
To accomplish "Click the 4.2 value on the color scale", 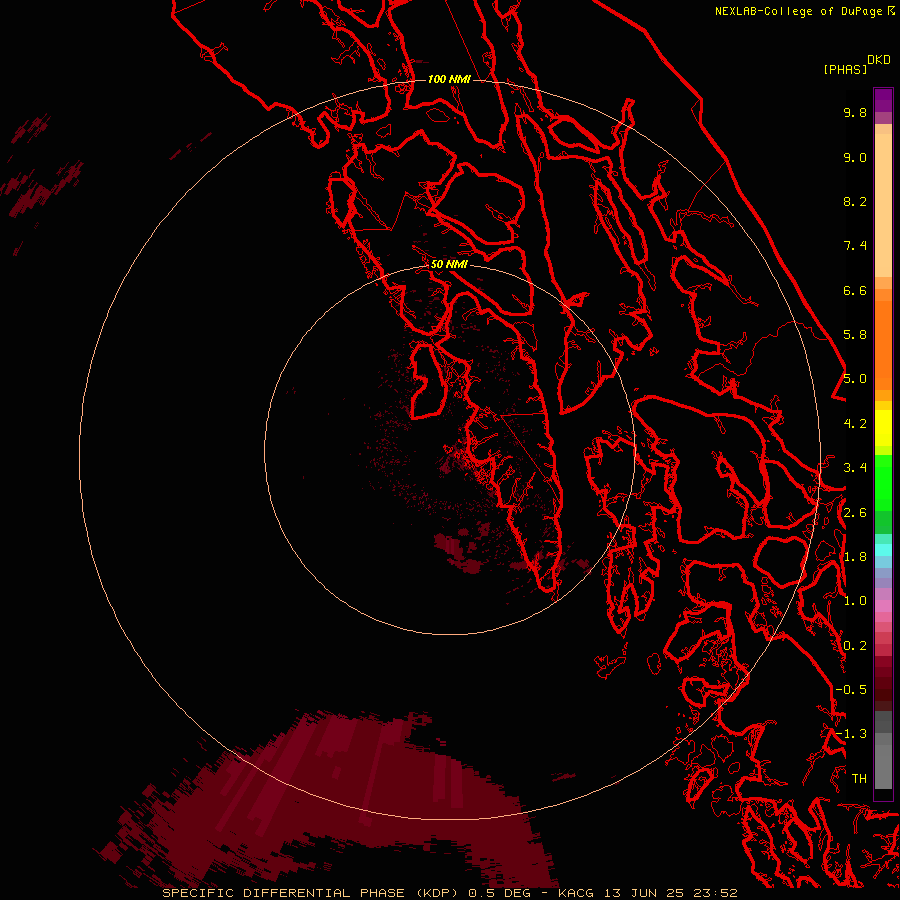I will (855, 424).
